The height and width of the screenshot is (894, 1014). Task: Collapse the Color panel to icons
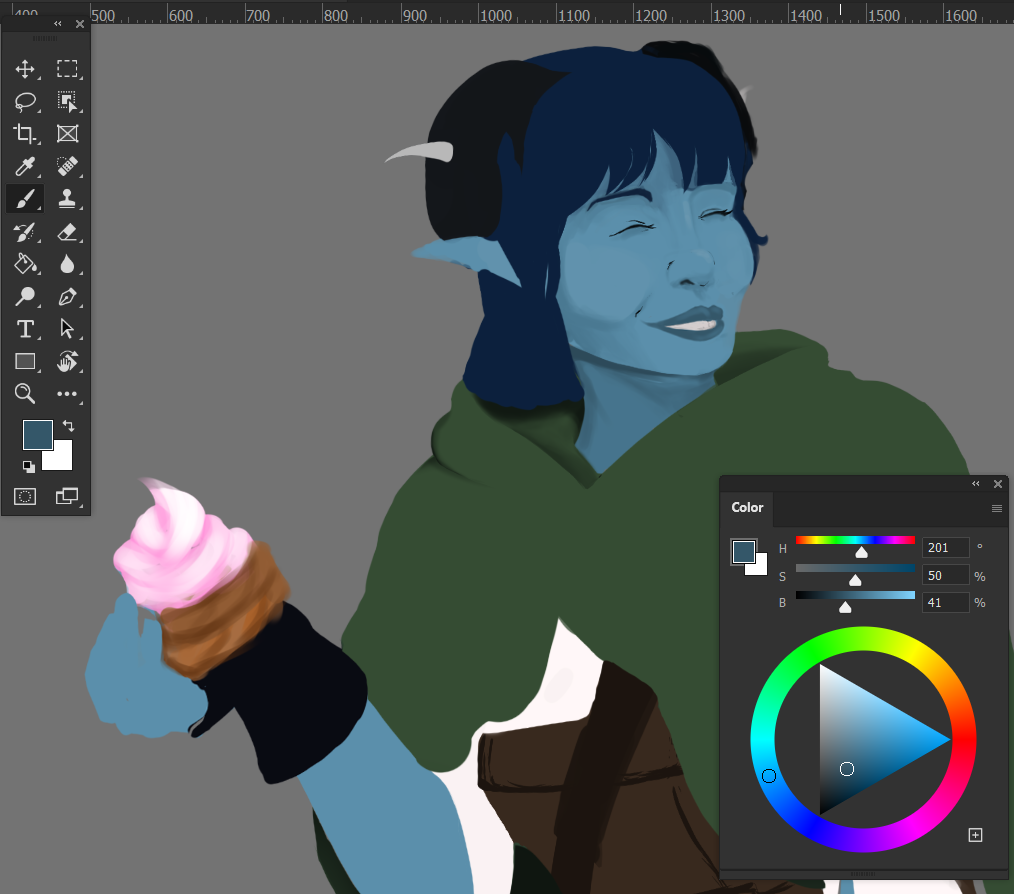click(x=976, y=484)
